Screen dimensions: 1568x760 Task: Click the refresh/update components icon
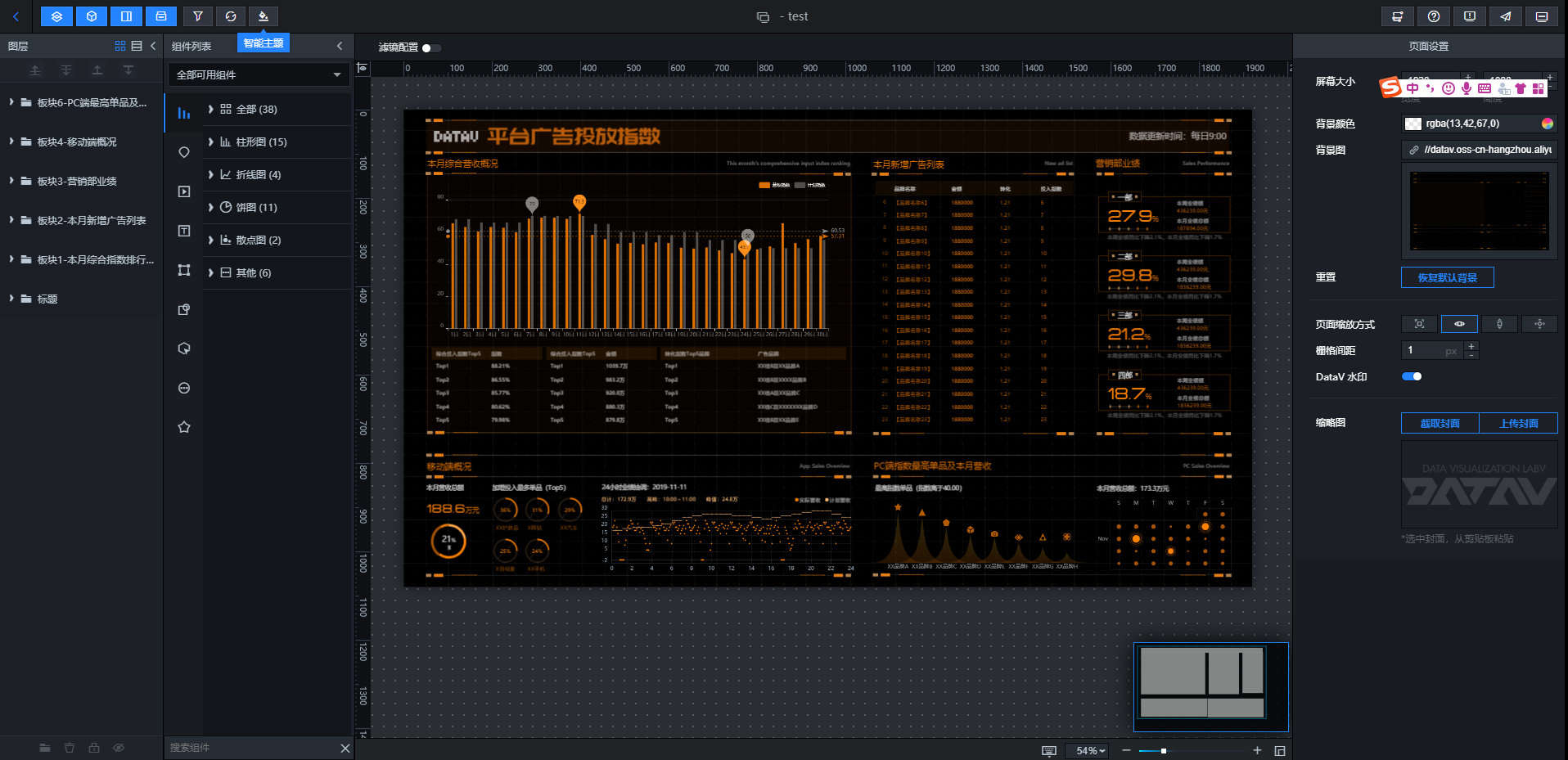(231, 16)
